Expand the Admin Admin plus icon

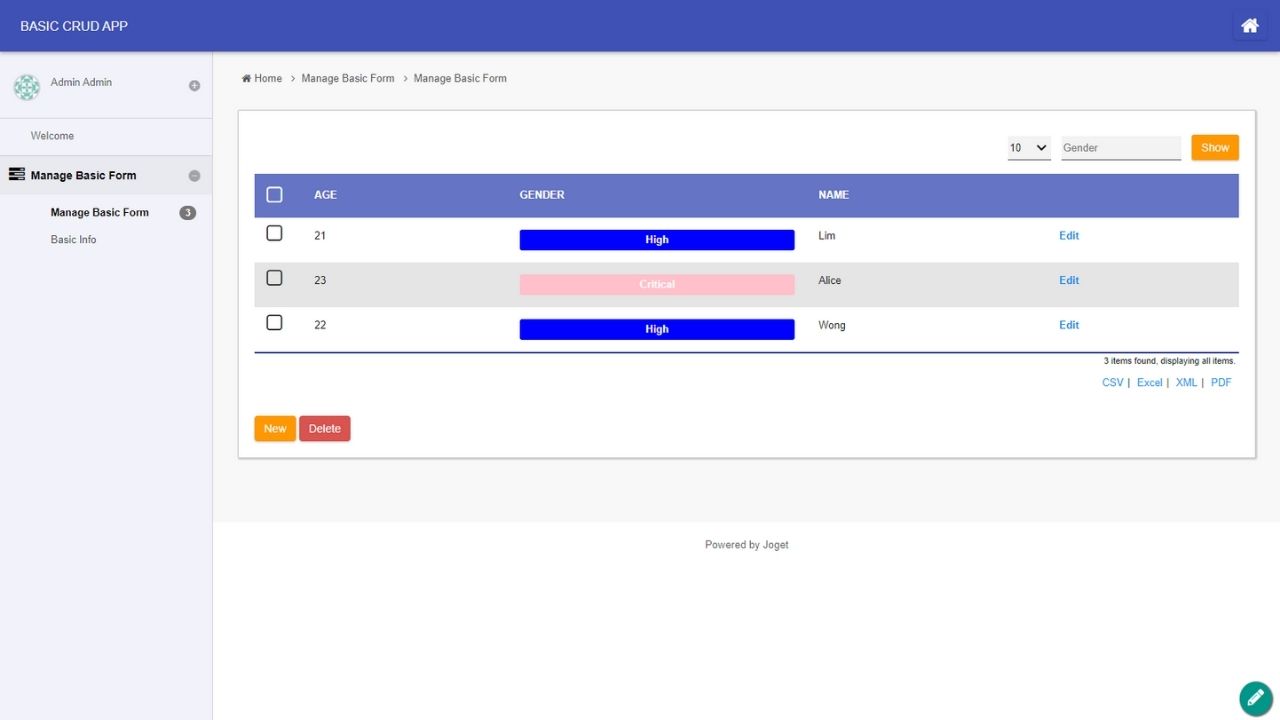[194, 86]
